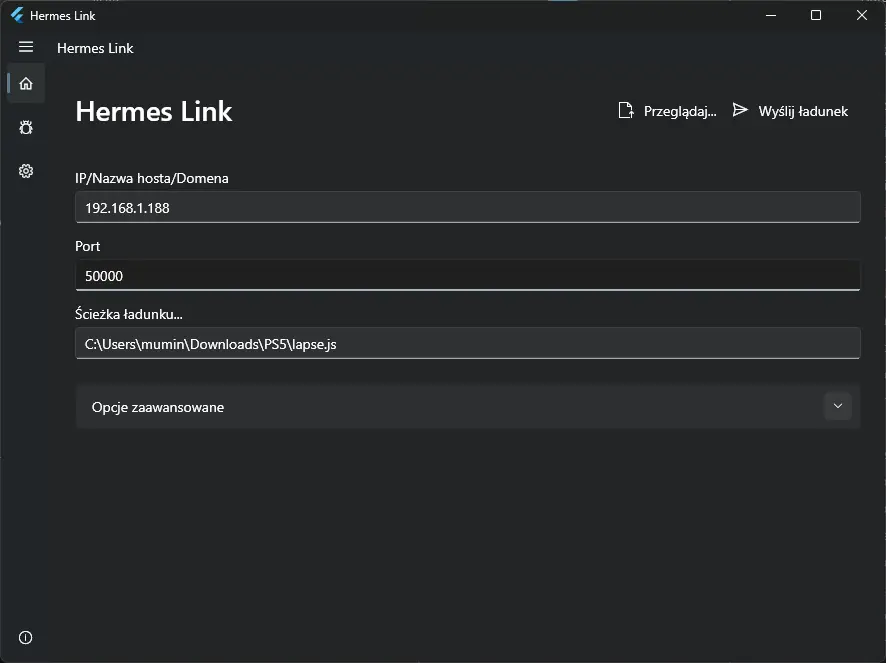Open the info page in the sidebar
This screenshot has width=886, height=663.
point(26,637)
